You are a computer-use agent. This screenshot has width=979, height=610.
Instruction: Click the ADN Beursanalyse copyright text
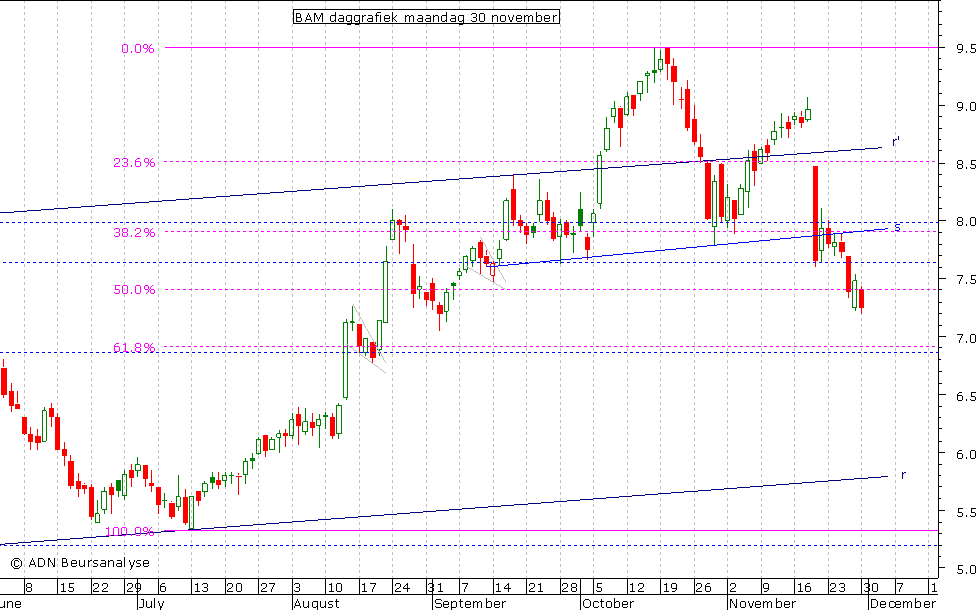point(80,563)
